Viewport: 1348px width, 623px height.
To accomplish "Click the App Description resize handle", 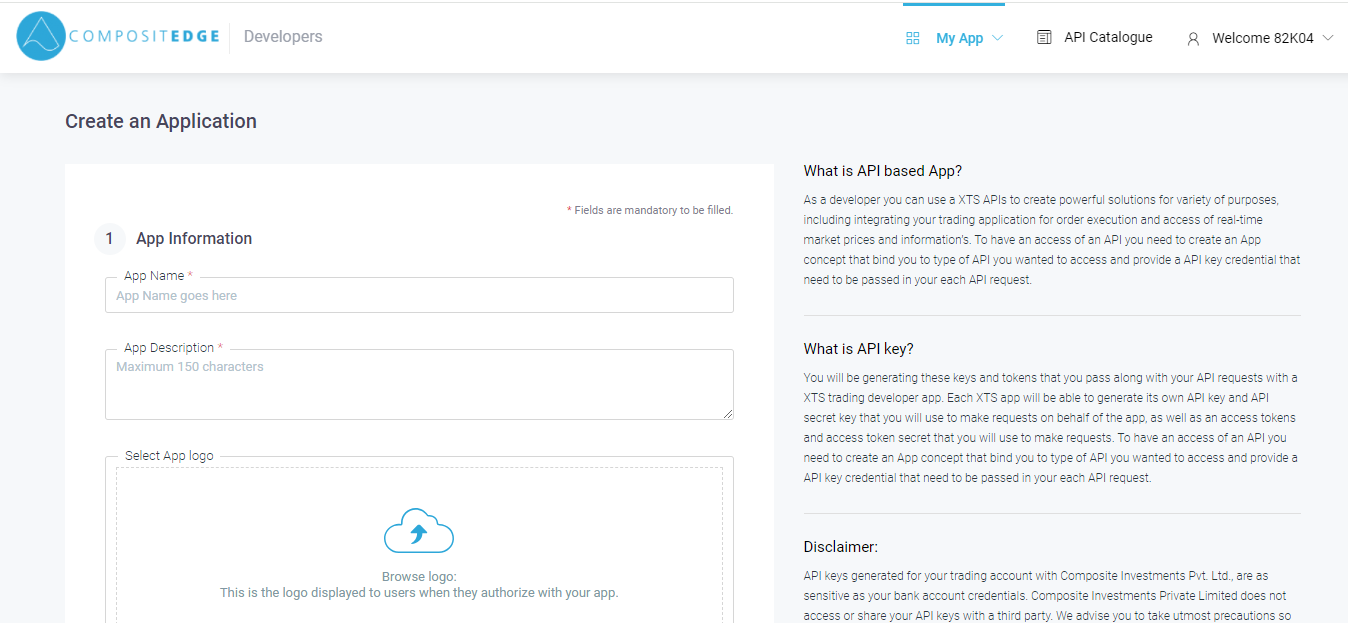I will (728, 414).
